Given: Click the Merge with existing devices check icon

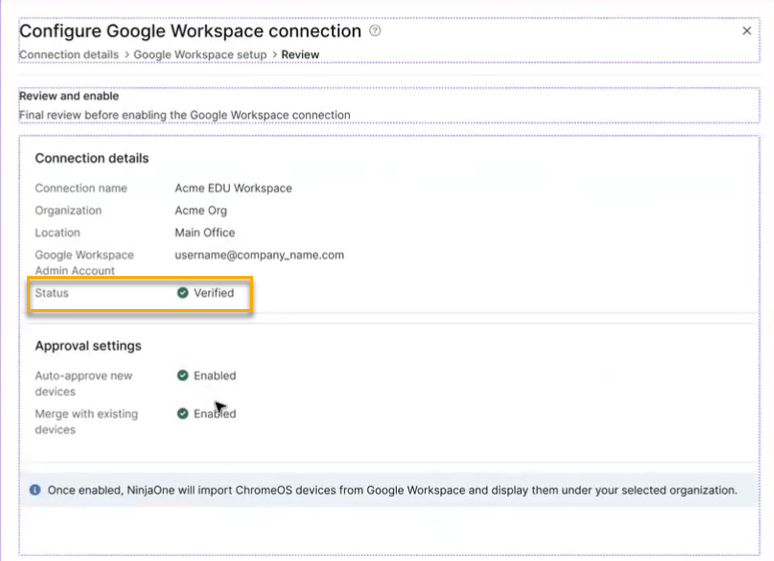Looking at the screenshot, I should pos(183,413).
